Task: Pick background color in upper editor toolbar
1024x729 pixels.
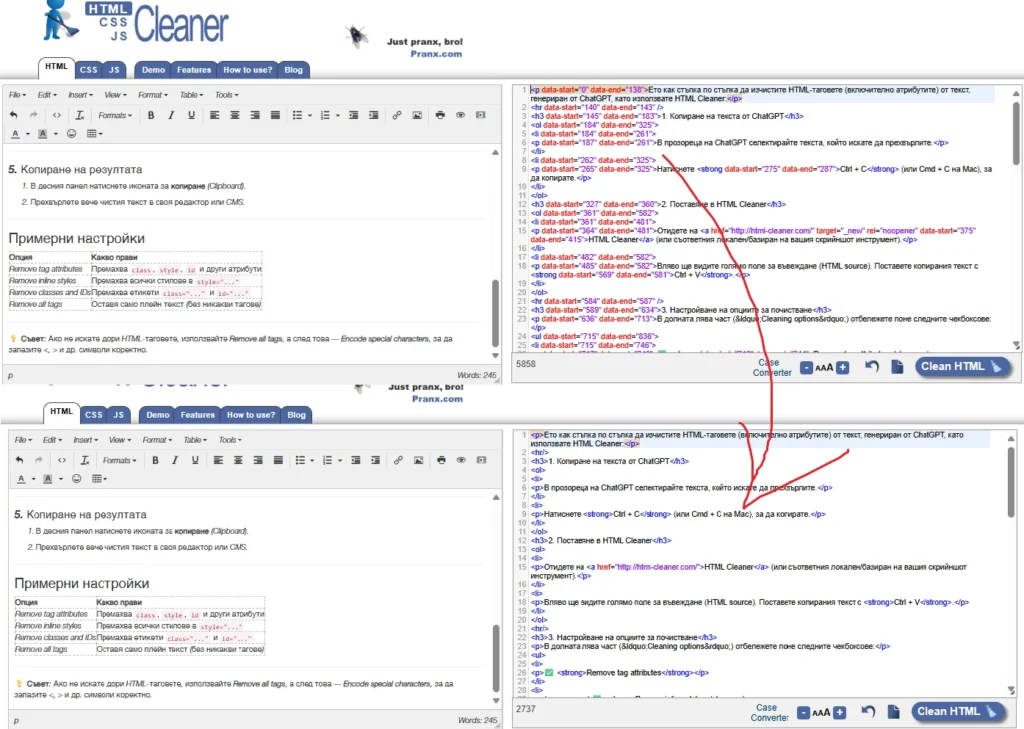Action: point(42,133)
